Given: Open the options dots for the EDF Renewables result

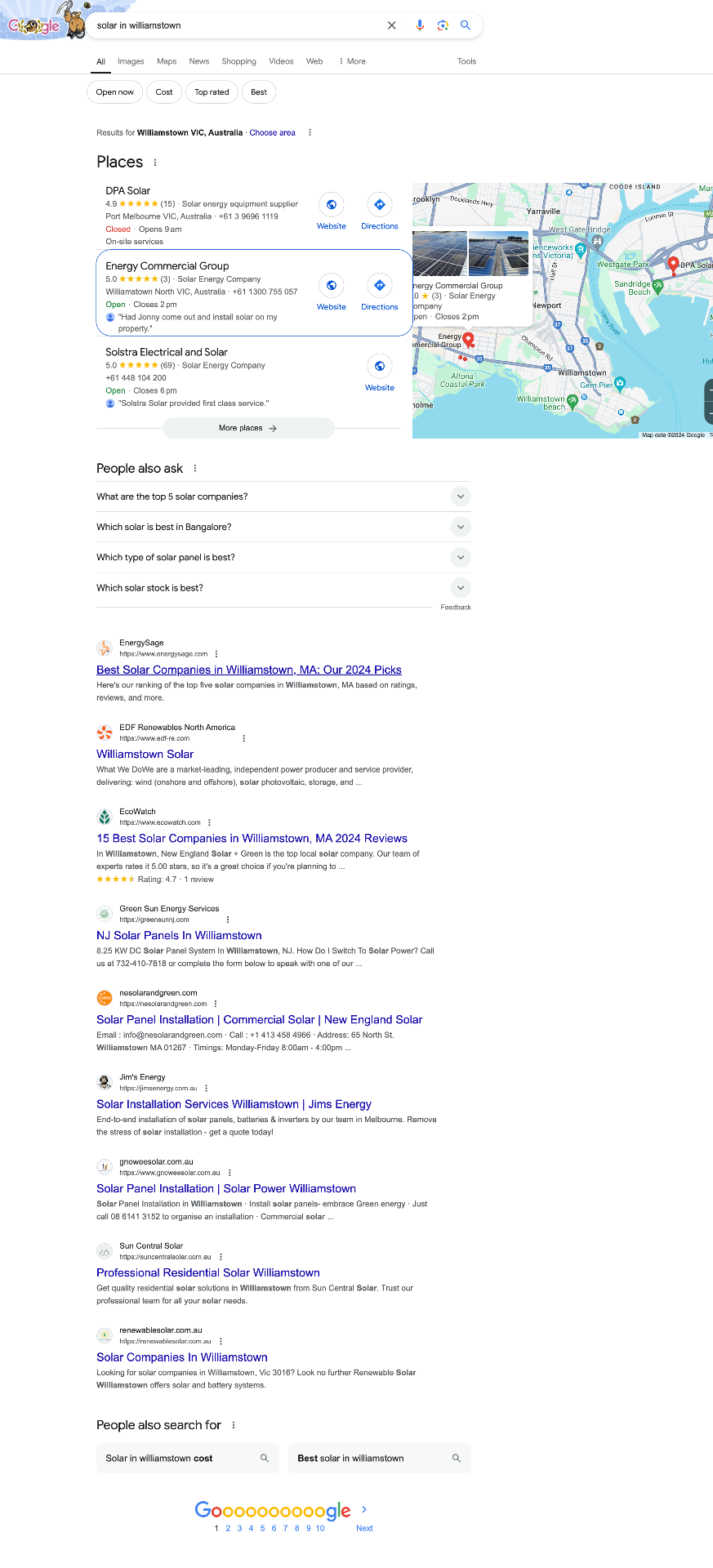Looking at the screenshot, I should coord(243,738).
